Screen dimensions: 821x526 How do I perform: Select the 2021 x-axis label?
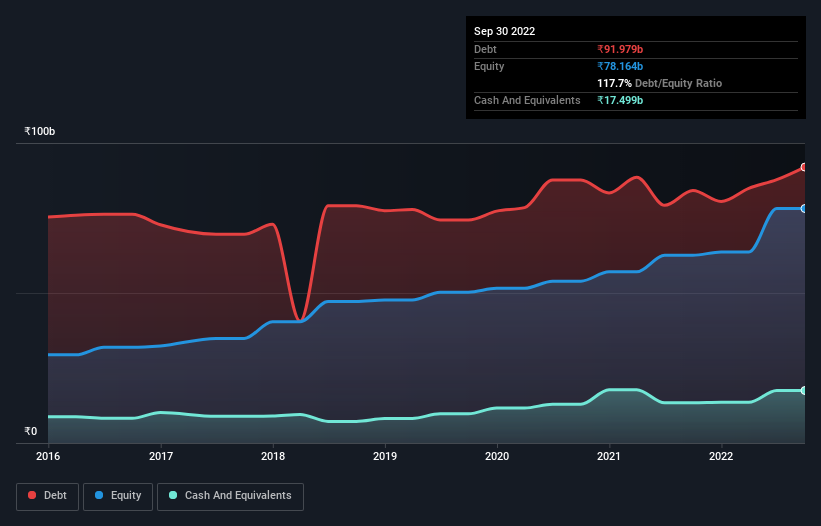(x=609, y=456)
